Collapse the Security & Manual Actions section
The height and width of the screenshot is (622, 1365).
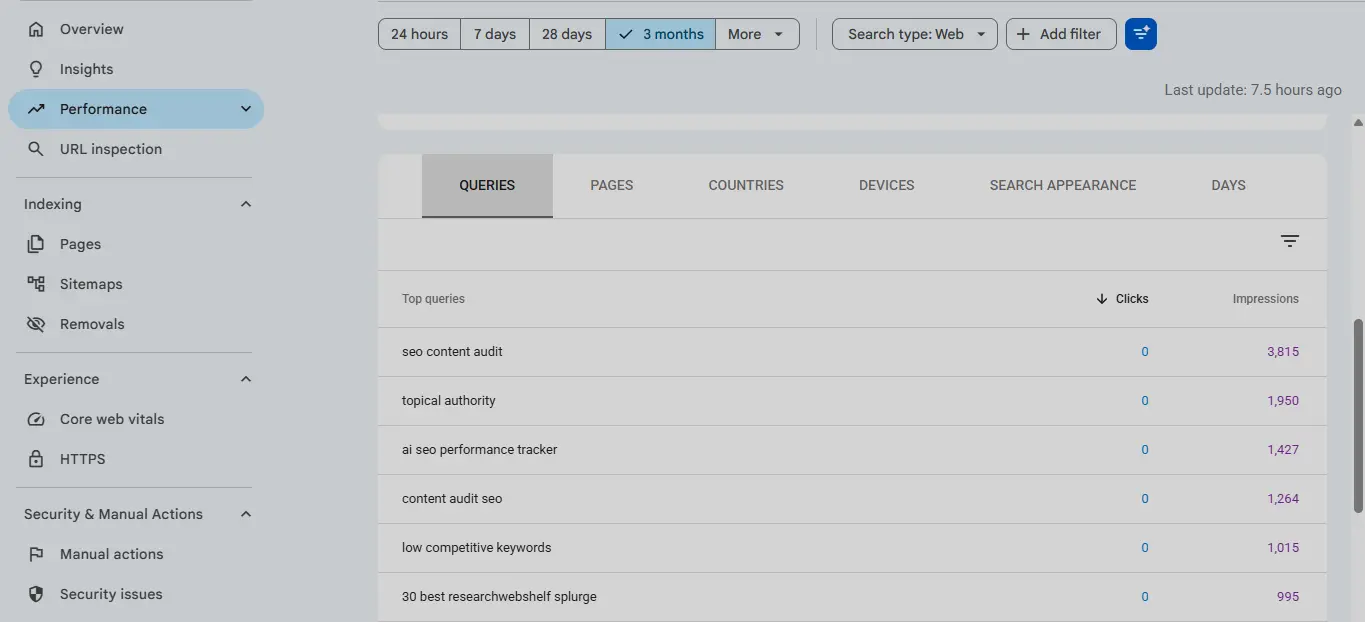[246, 514]
